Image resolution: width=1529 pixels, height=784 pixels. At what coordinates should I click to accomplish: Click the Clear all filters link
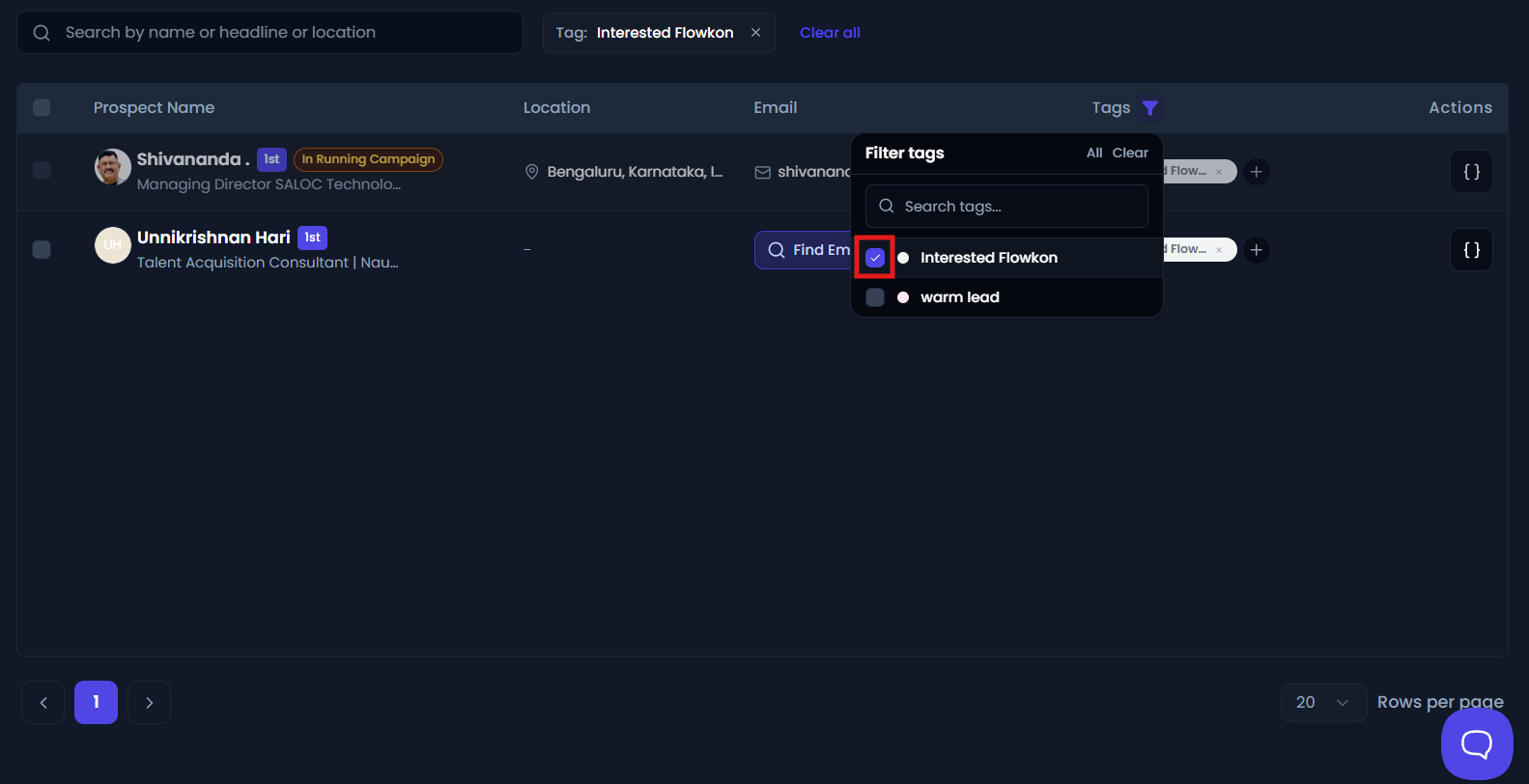830,33
